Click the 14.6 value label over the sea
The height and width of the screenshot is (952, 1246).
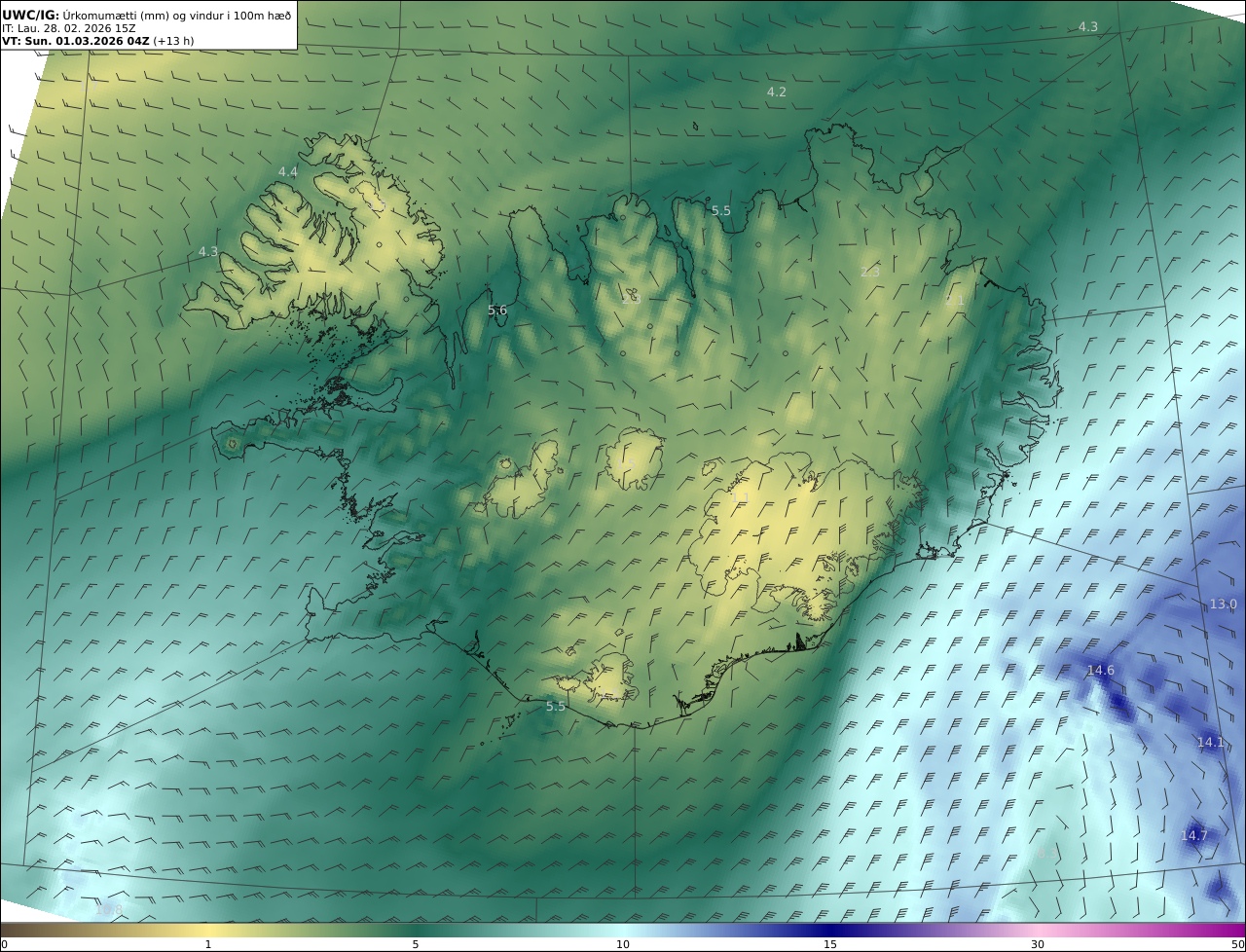point(1100,670)
